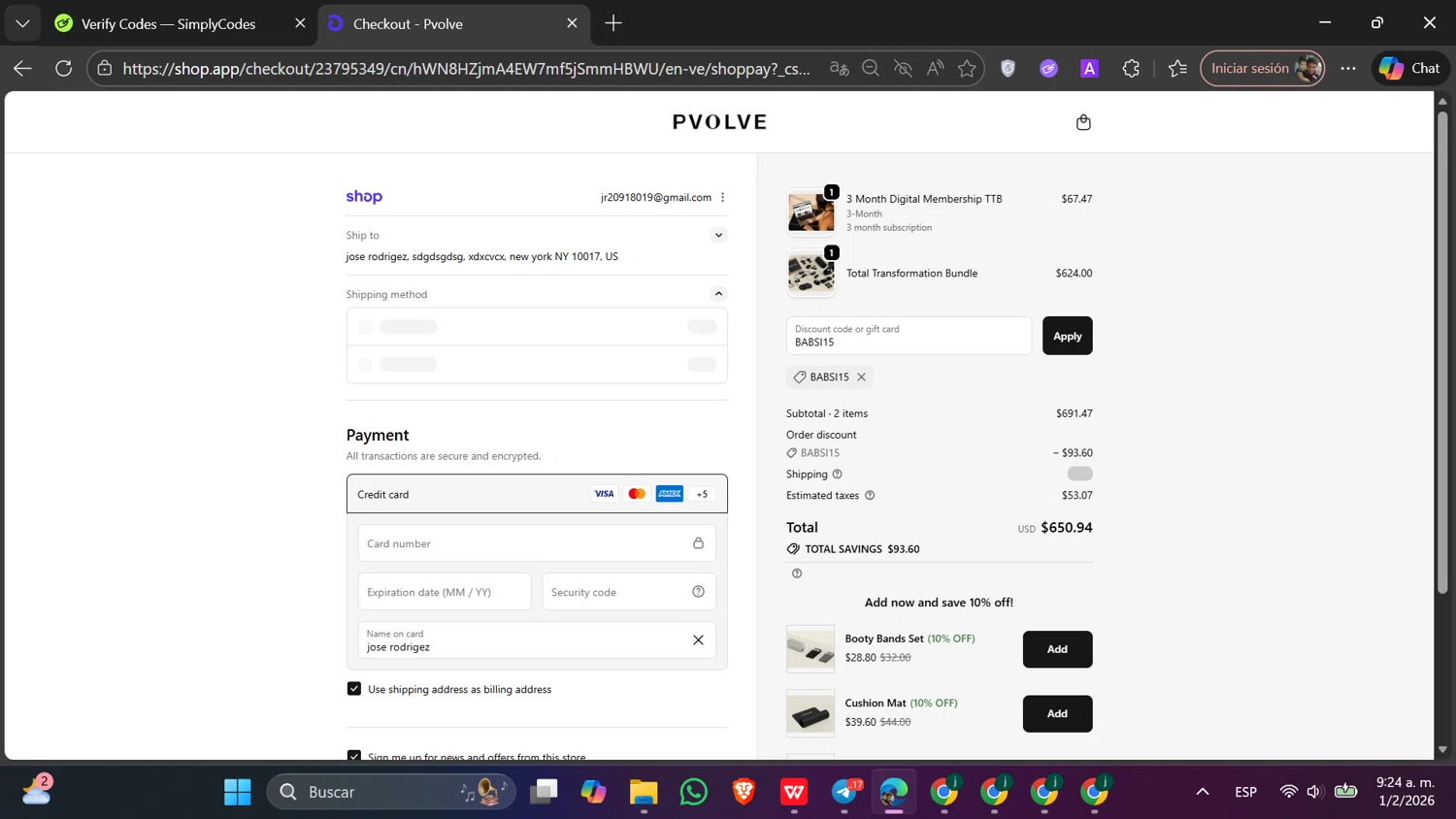The image size is (1456, 819).
Task: Remove the BABSI15 discount tag
Action: [861, 377]
